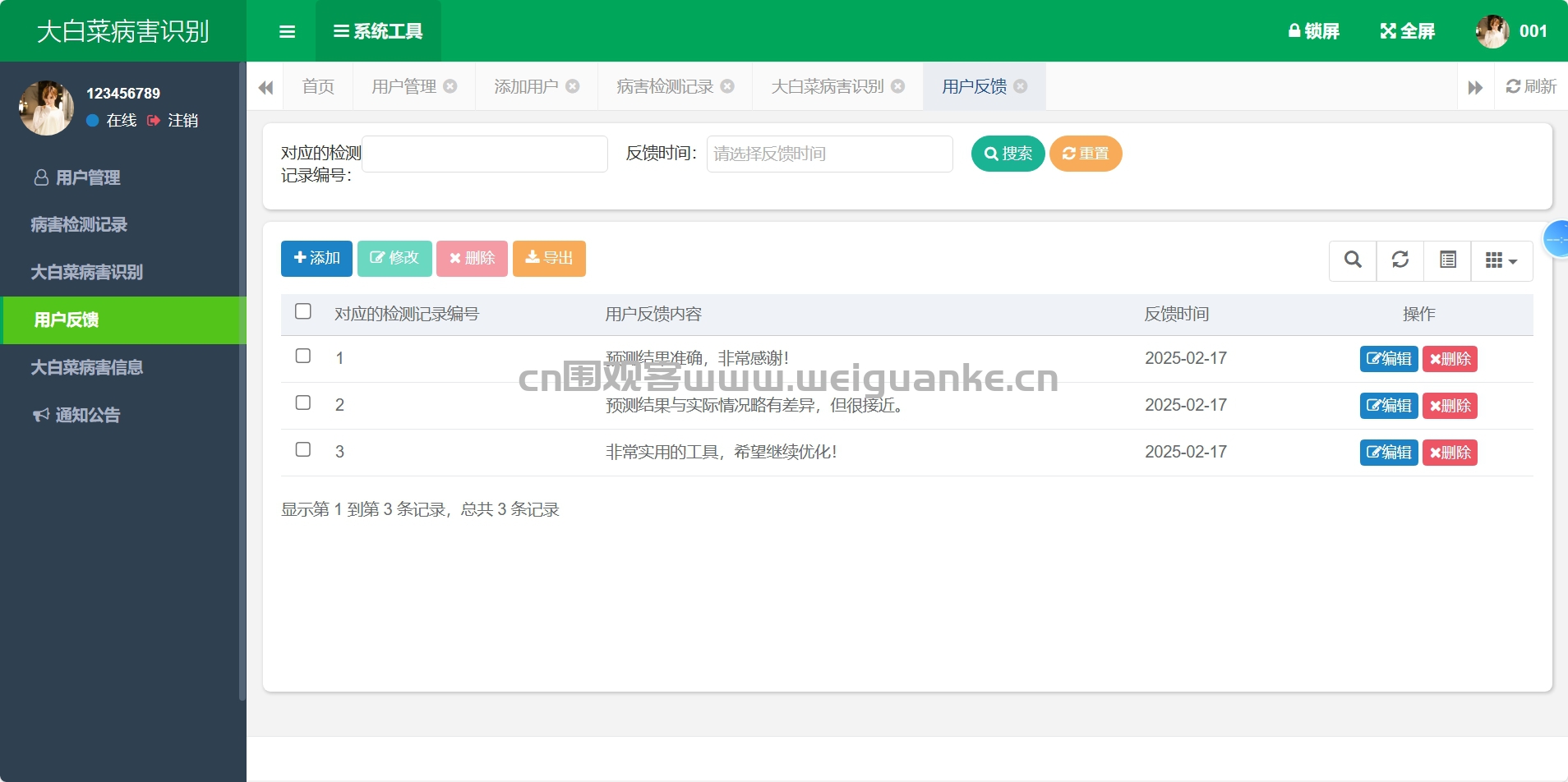1568x782 pixels.
Task: Open 用户管理 in sidebar
Action: [x=123, y=177]
